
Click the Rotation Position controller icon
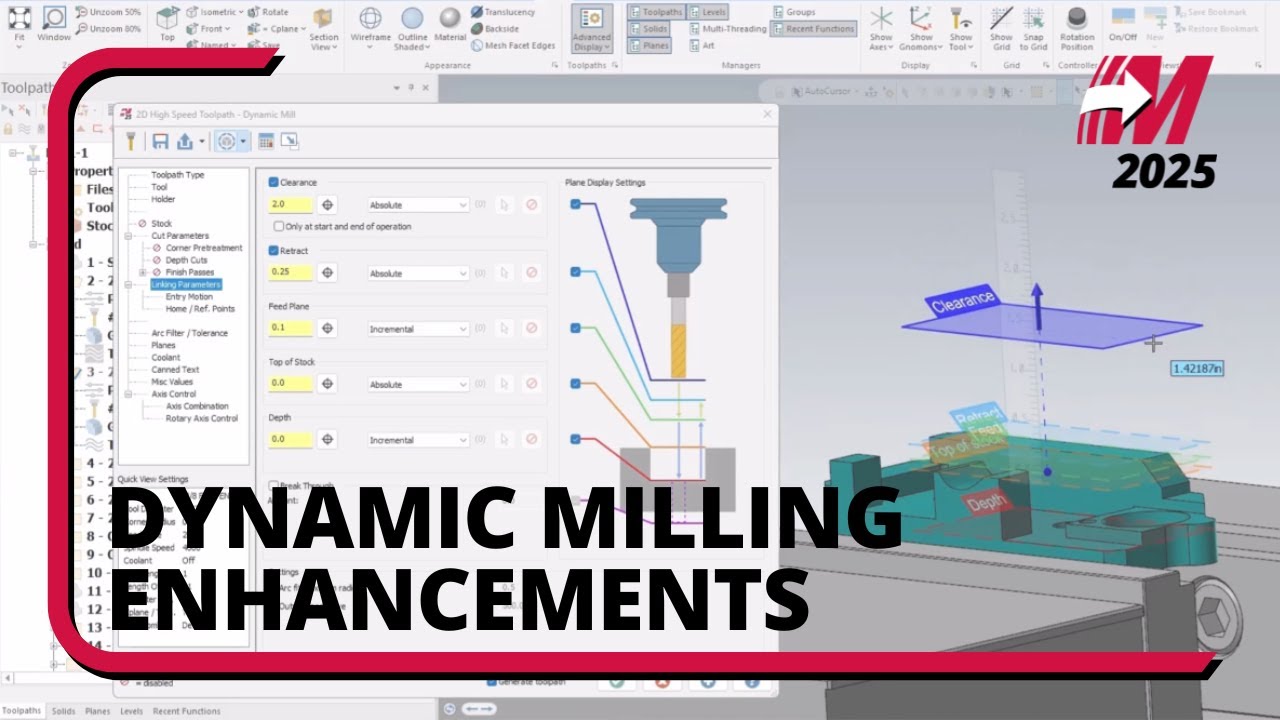(x=1077, y=18)
